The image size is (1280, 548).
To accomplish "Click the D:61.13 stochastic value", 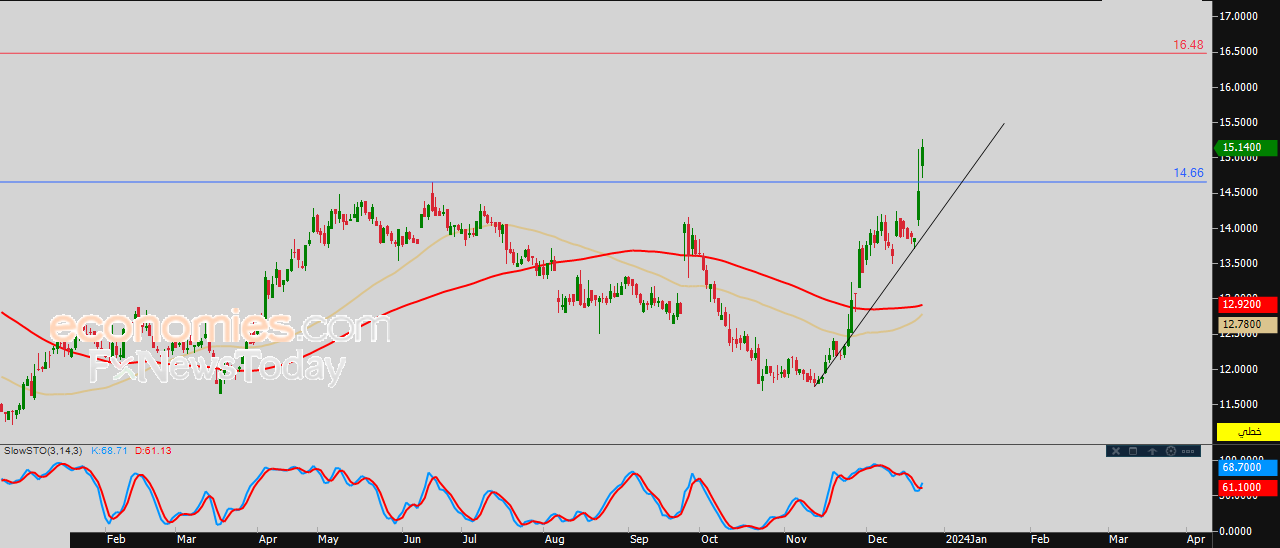I will pos(153,451).
